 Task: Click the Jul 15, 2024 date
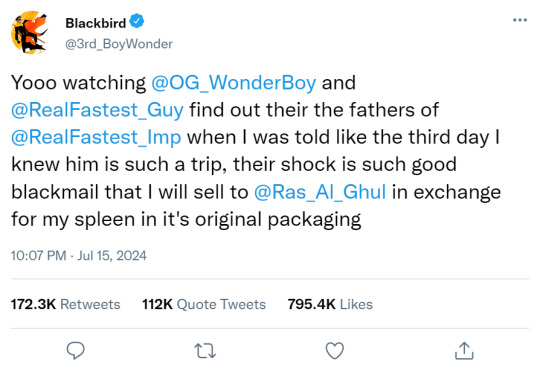click(x=112, y=256)
